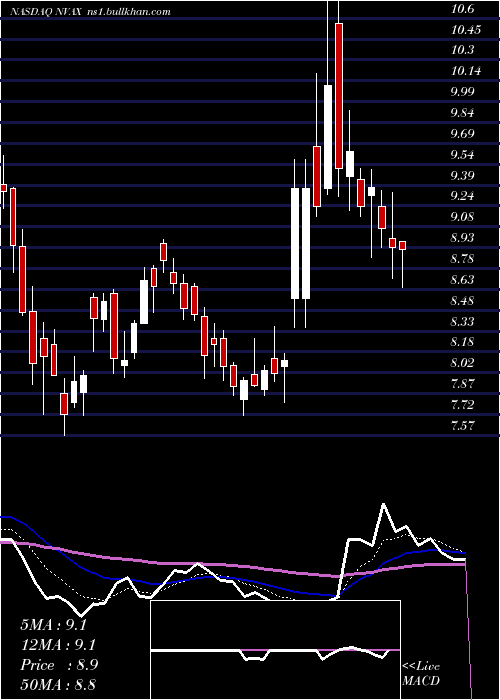
Task: Click the 10.14 price axis label
Action: 466,71
